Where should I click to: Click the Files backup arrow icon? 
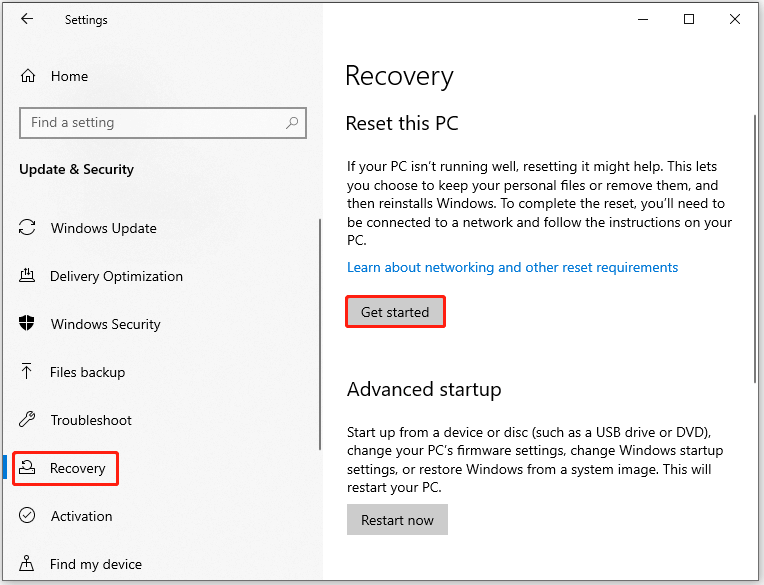(27, 371)
